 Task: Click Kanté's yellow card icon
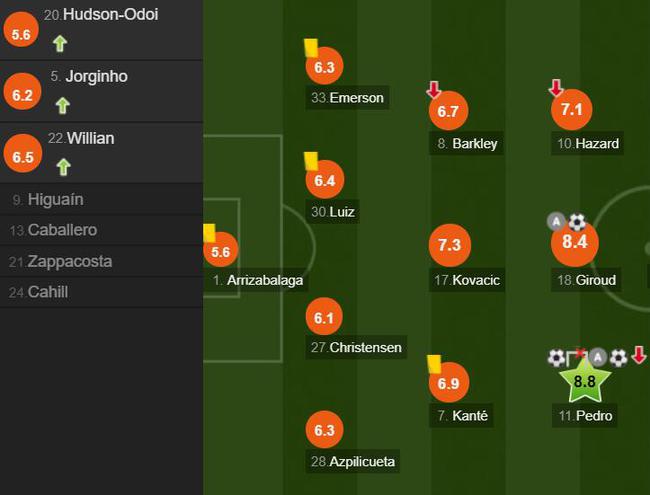434,364
